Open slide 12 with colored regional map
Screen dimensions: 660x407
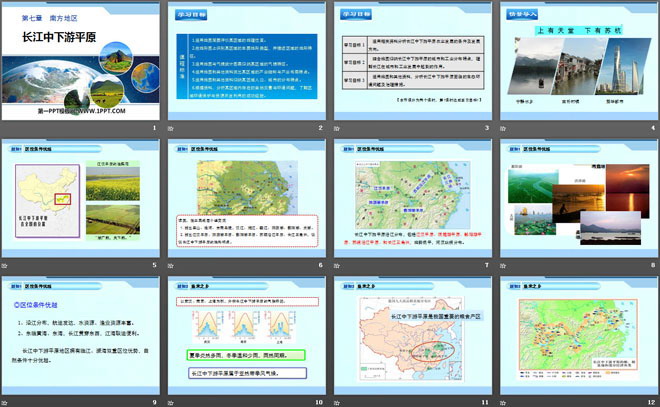(x=577, y=340)
